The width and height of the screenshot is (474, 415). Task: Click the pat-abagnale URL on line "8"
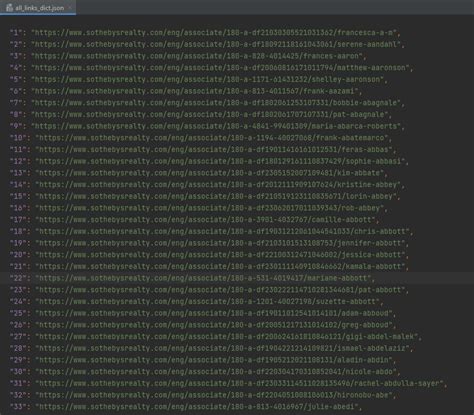(x=210, y=114)
